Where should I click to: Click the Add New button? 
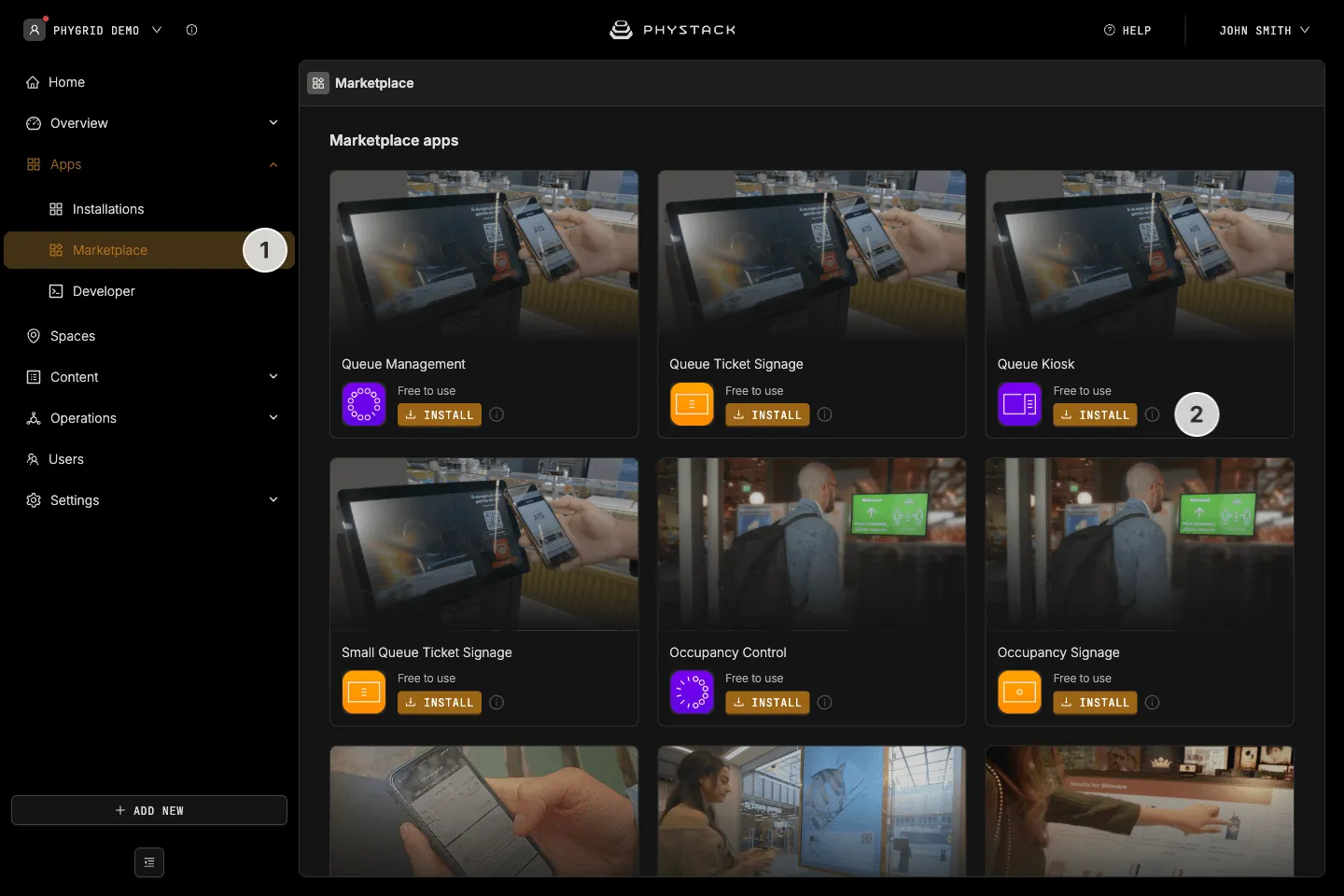[x=149, y=810]
